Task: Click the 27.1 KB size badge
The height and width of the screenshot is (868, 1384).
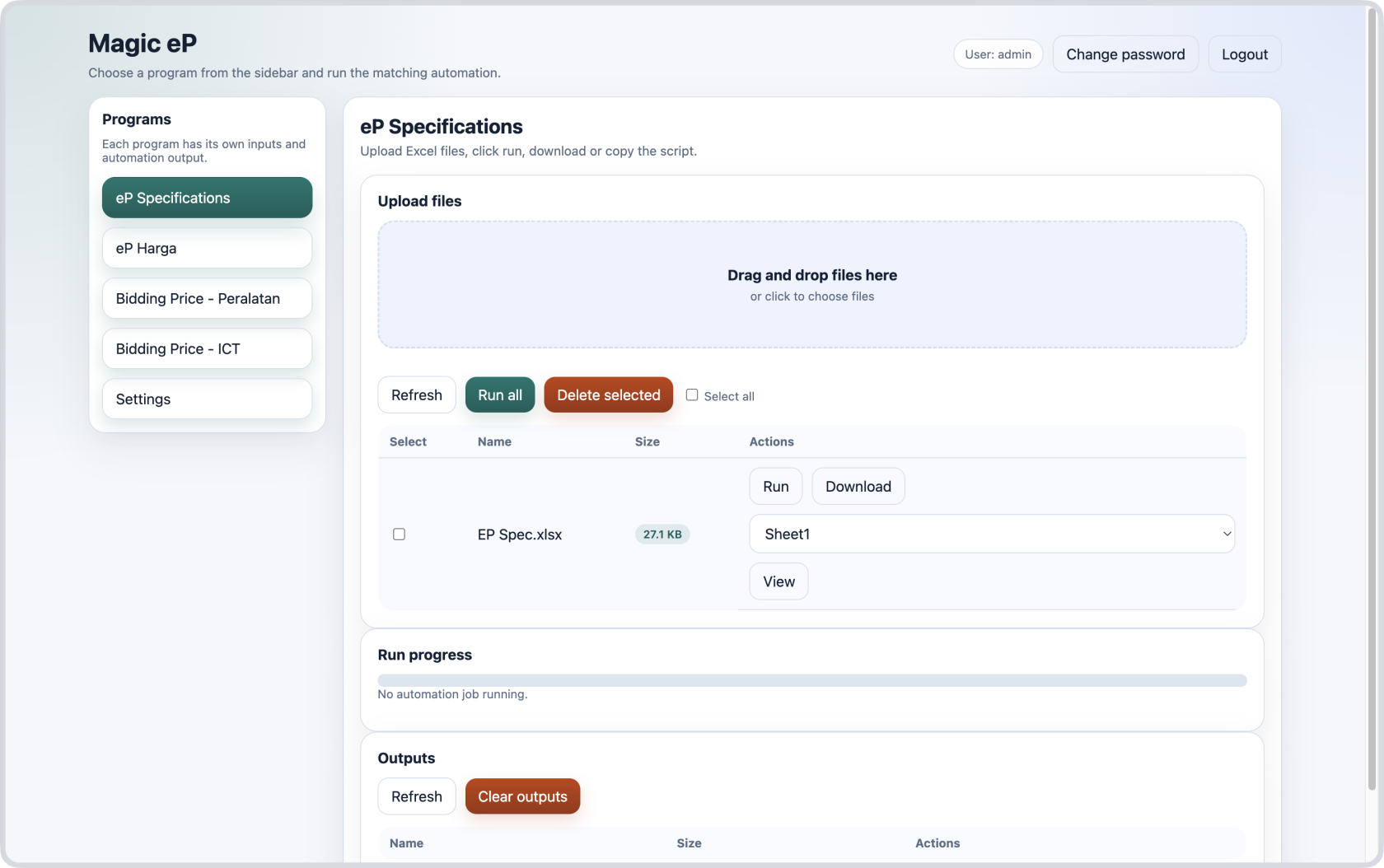Action: tap(662, 534)
